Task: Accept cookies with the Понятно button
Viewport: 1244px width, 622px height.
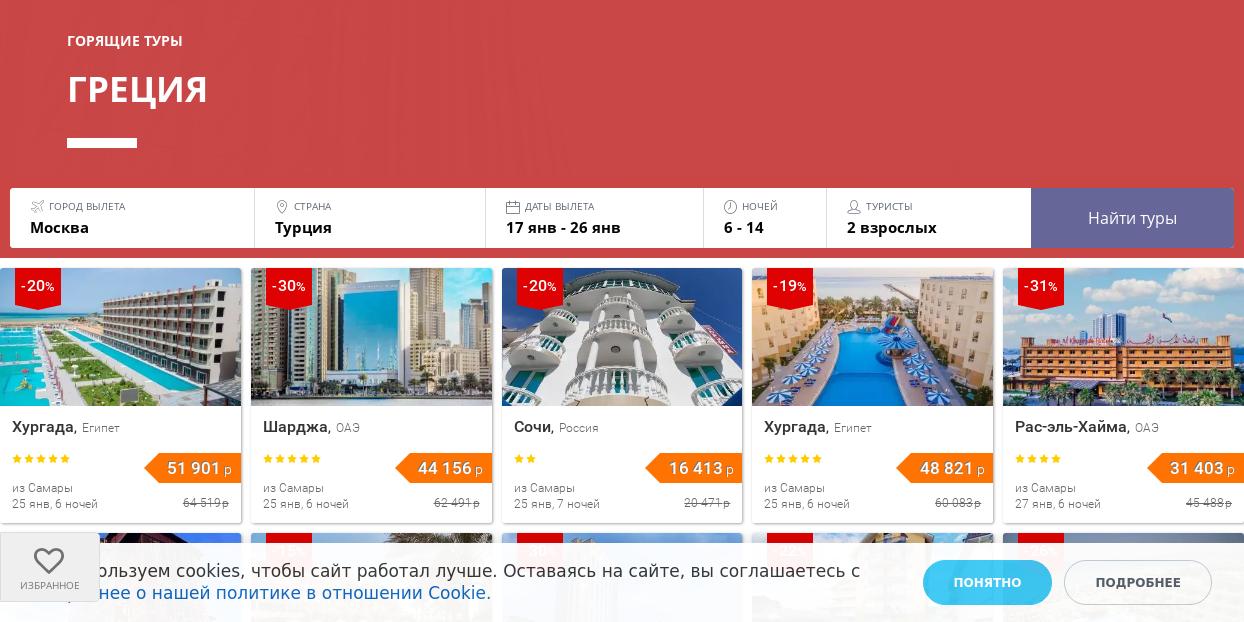Action: 987,583
